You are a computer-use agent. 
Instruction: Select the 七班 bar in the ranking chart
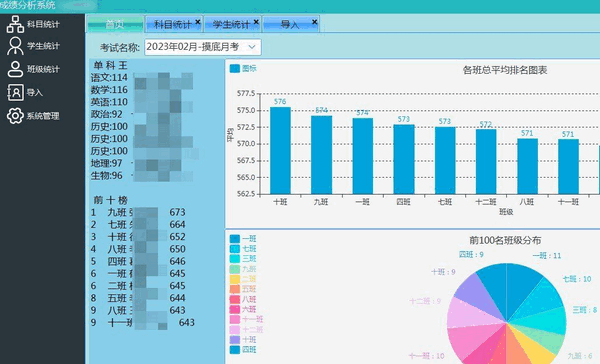coord(445,160)
